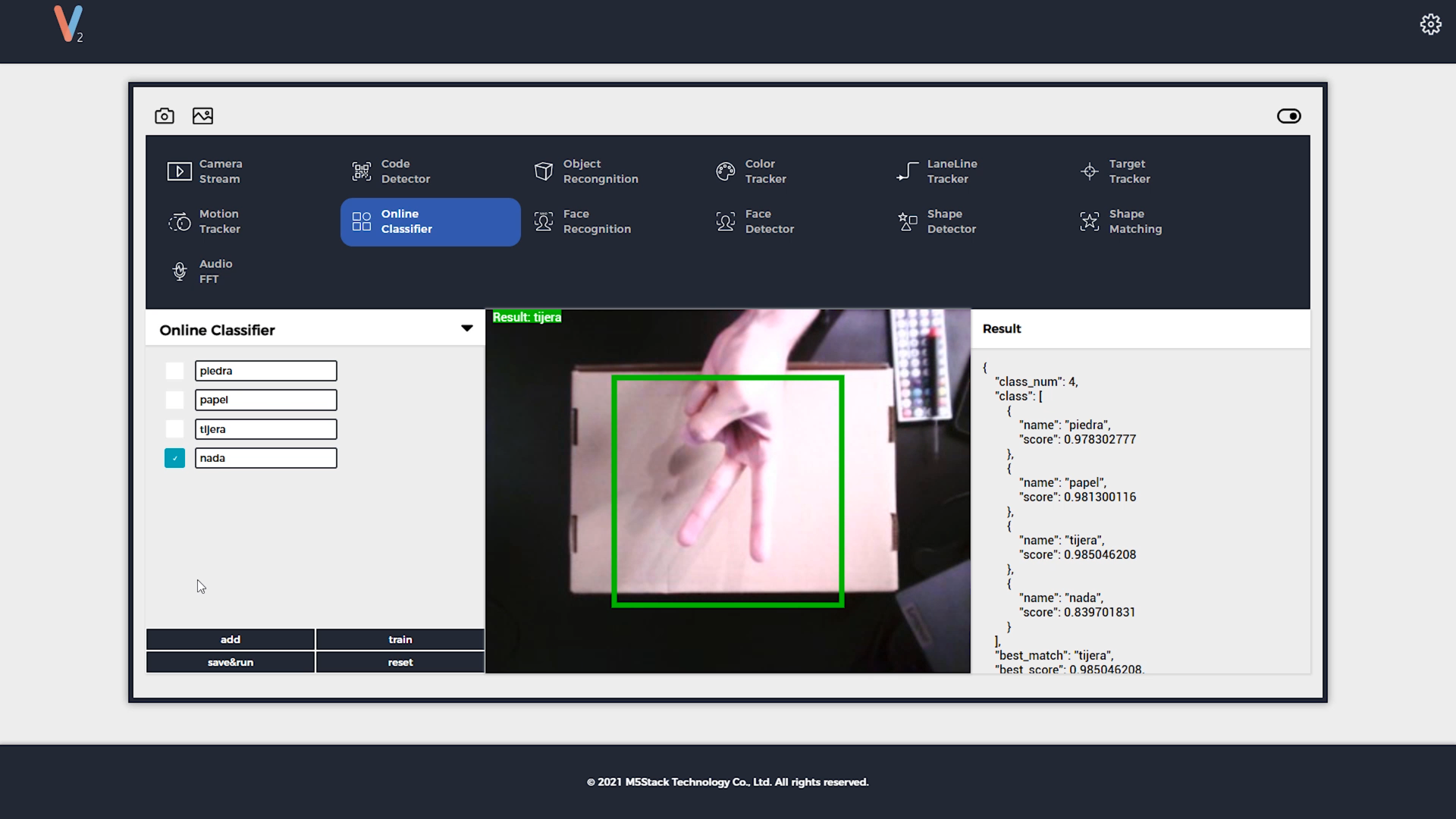Click the V2 logo icon

coord(68,24)
